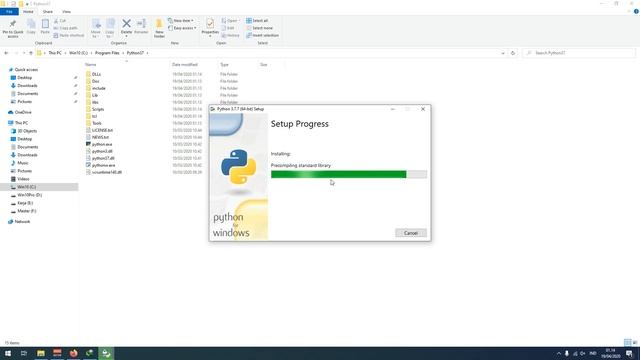Switch to the View ribbon tab
This screenshot has height=360, width=640.
coord(66,11)
